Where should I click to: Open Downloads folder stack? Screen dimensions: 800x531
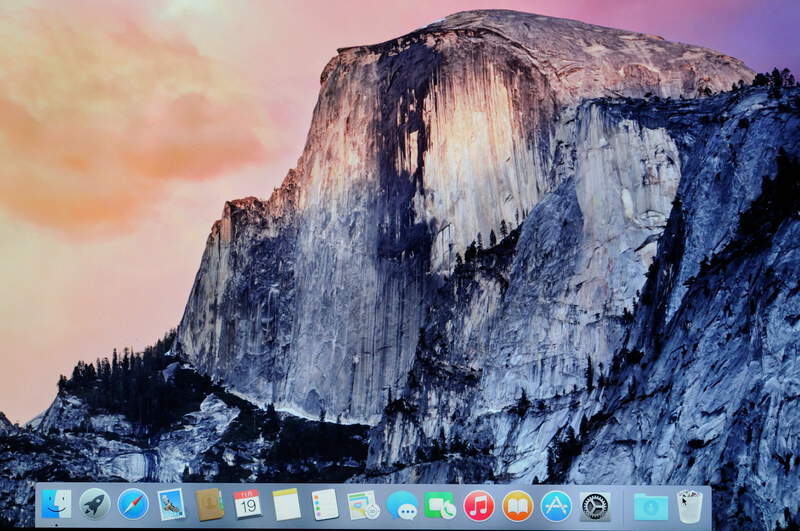tap(651, 507)
